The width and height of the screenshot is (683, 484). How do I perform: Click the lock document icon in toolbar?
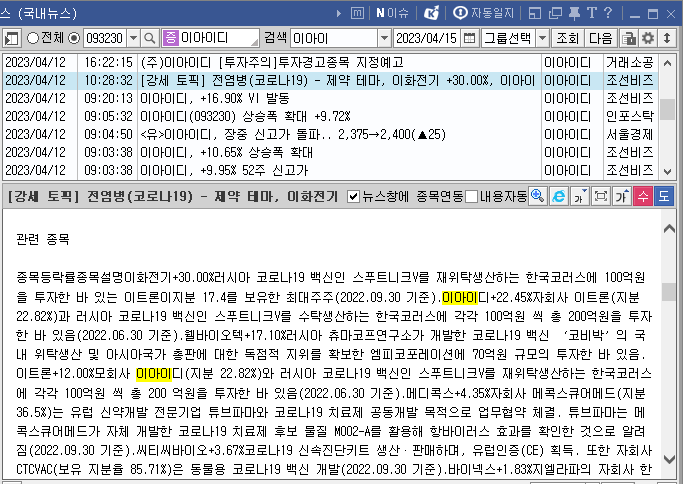point(628,38)
